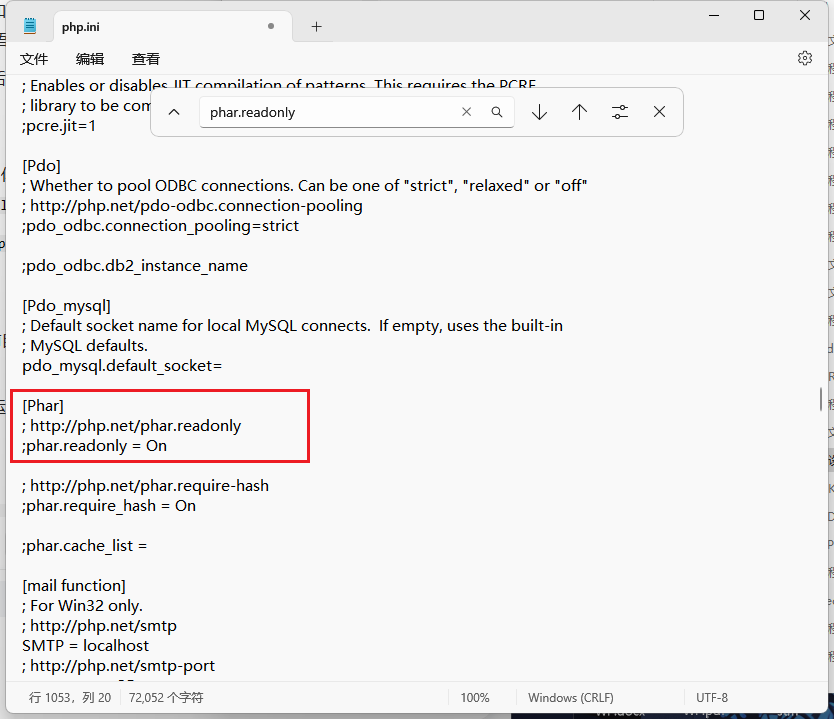
Task: Open the 查看 menu
Action: click(x=146, y=59)
